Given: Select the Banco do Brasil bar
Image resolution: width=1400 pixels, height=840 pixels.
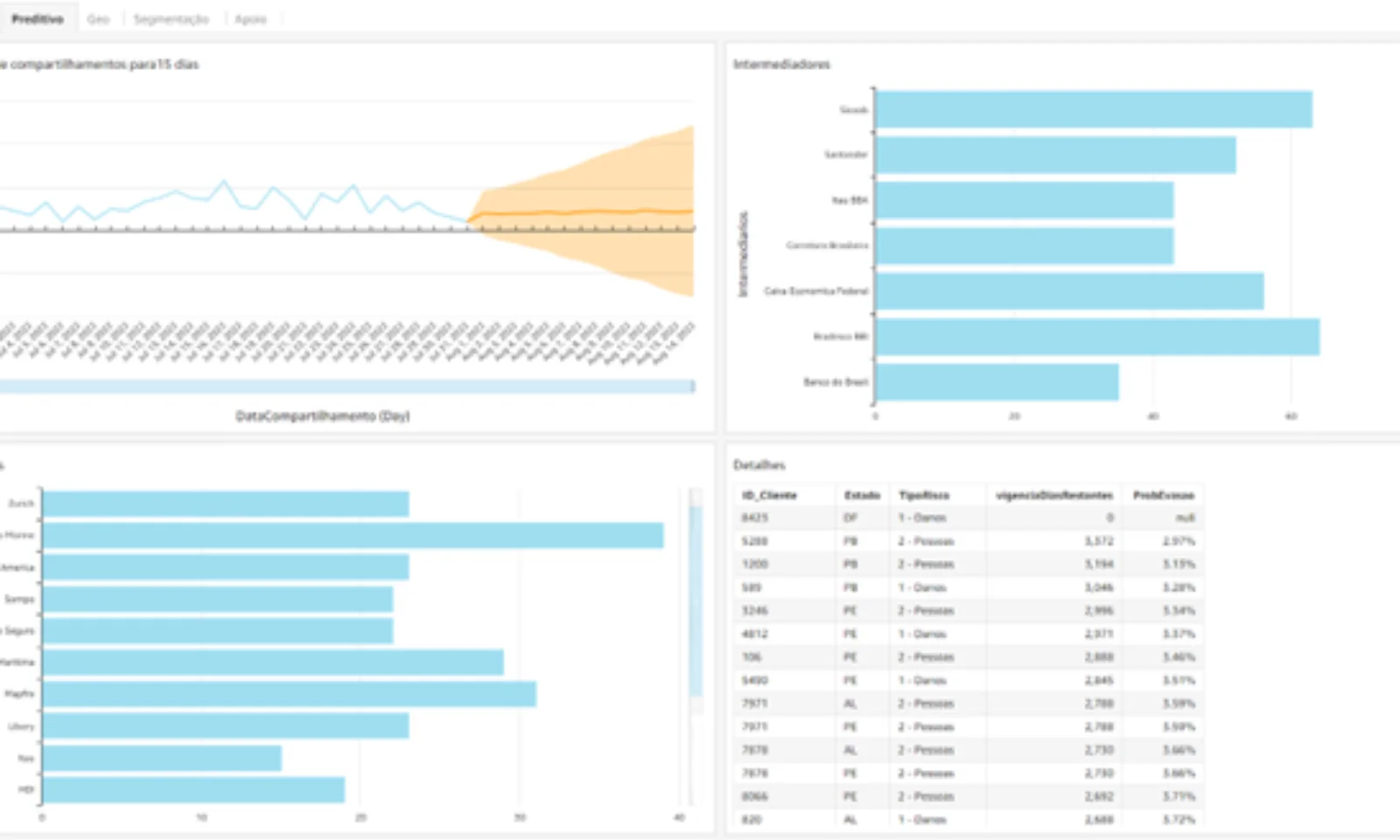Looking at the screenshot, I should click(x=997, y=382).
